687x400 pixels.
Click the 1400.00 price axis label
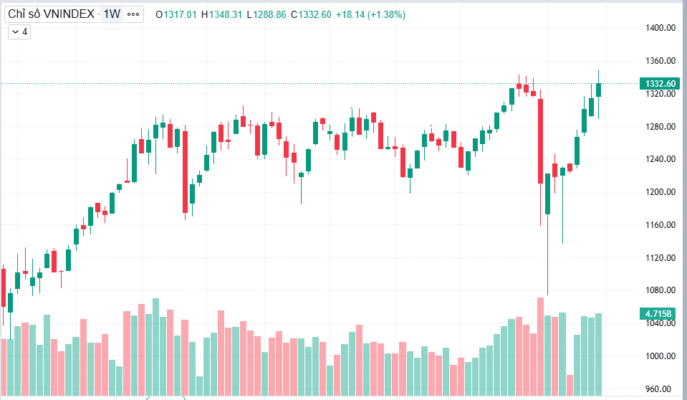656,29
